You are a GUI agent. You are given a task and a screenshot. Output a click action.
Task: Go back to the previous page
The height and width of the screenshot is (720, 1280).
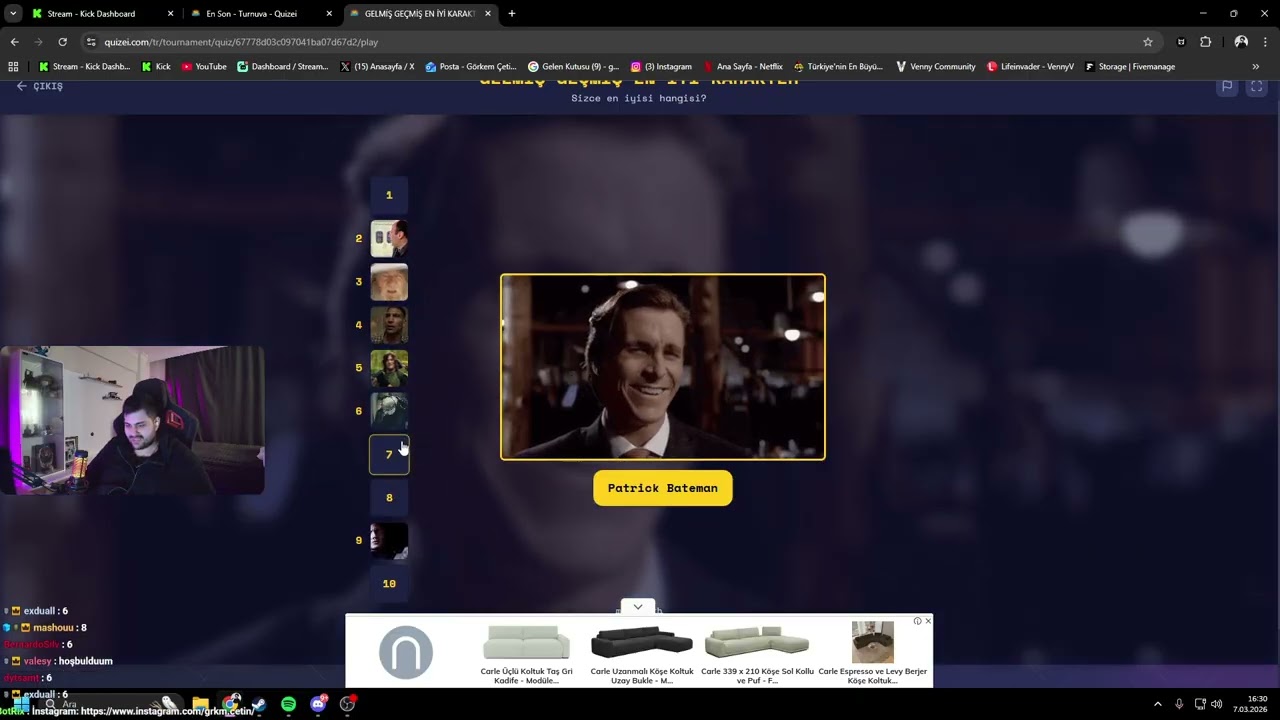(14, 42)
